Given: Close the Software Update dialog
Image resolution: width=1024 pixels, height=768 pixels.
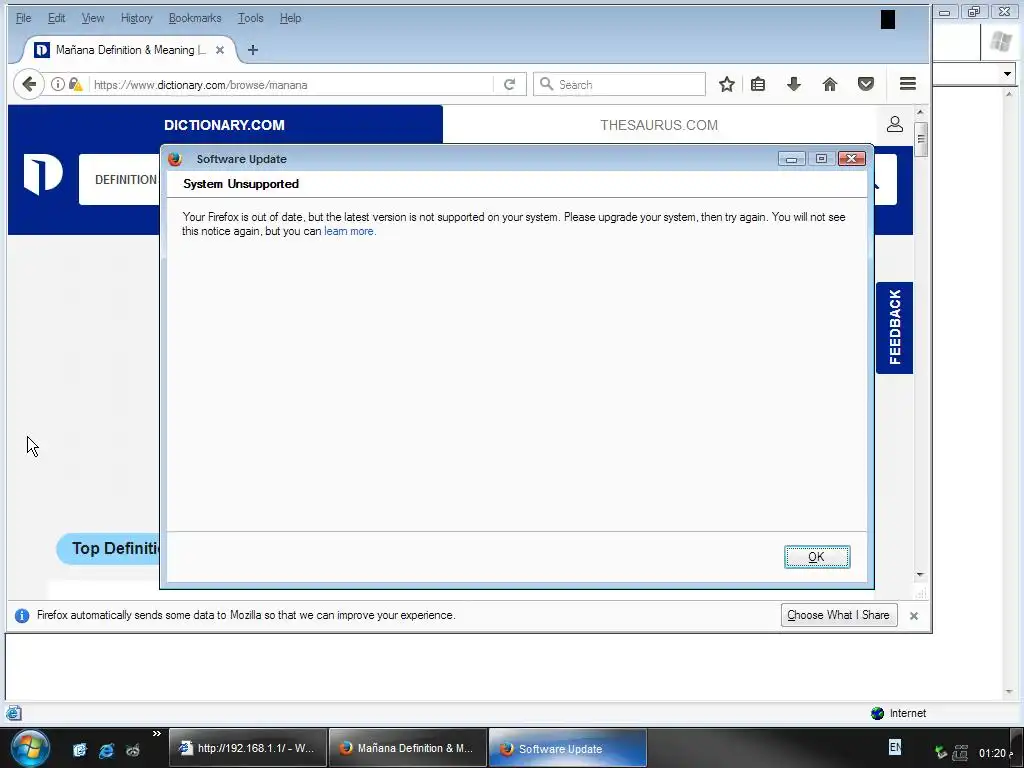Looking at the screenshot, I should pyautogui.click(x=852, y=159).
